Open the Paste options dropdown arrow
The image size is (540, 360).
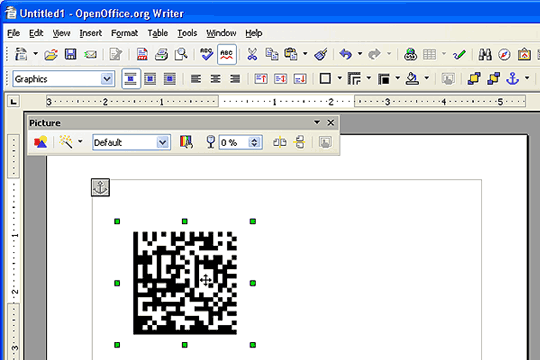pos(305,54)
